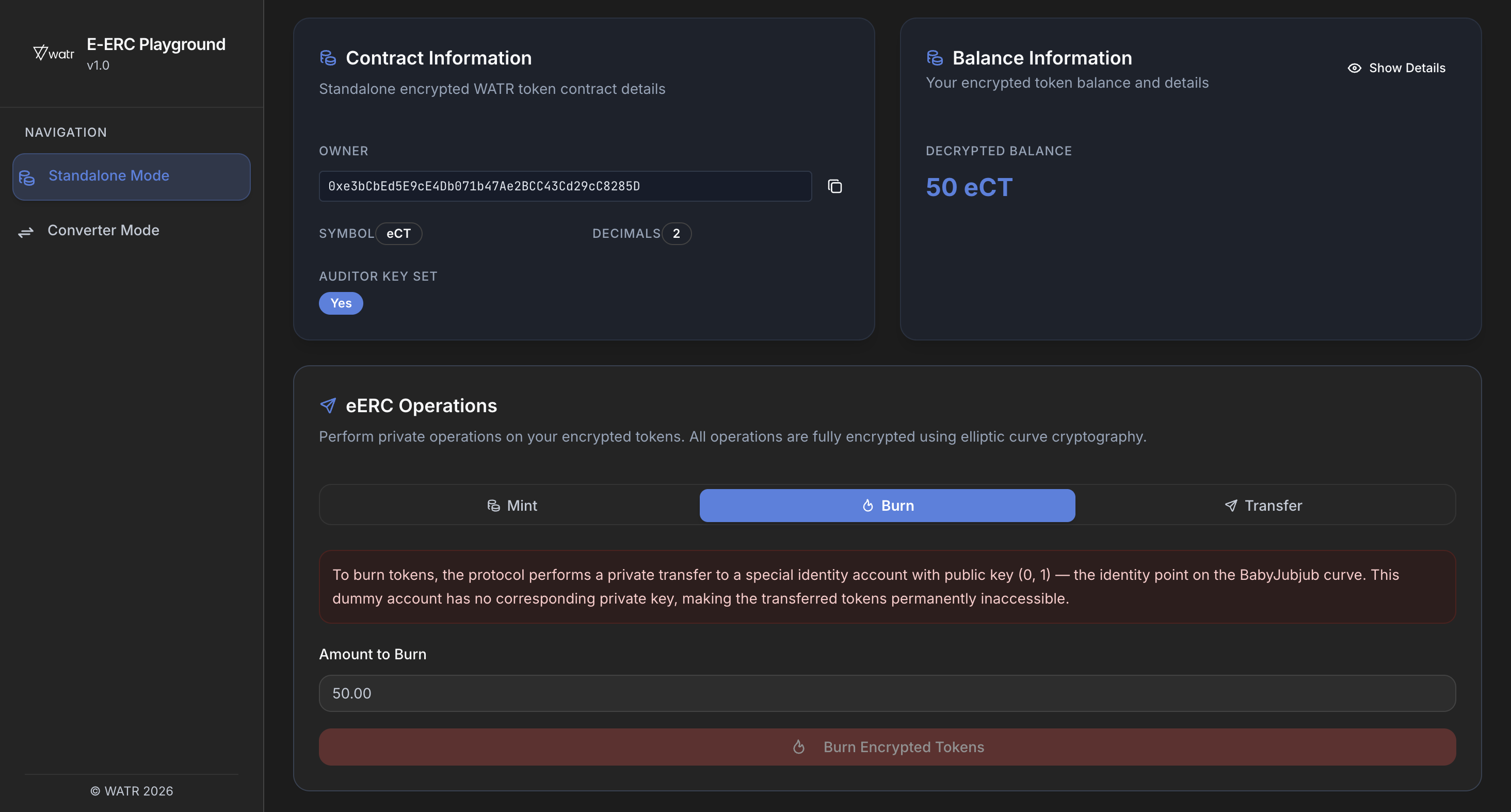1511x812 pixels.
Task: Open Standalone Mode in the navigation
Action: pos(108,176)
